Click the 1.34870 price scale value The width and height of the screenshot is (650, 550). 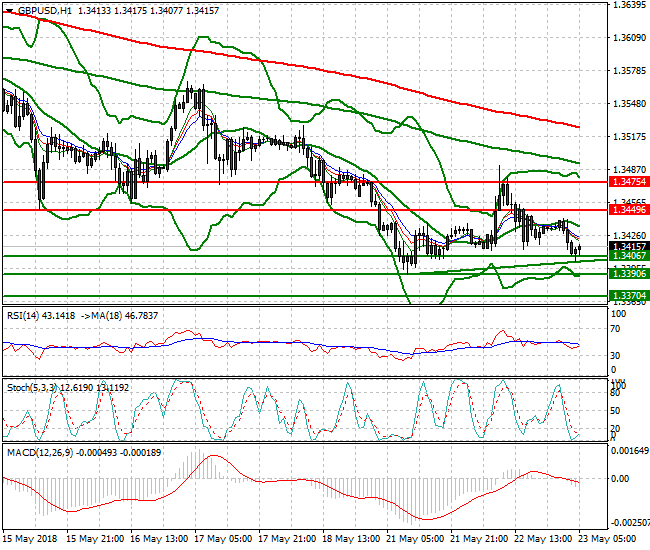629,170
